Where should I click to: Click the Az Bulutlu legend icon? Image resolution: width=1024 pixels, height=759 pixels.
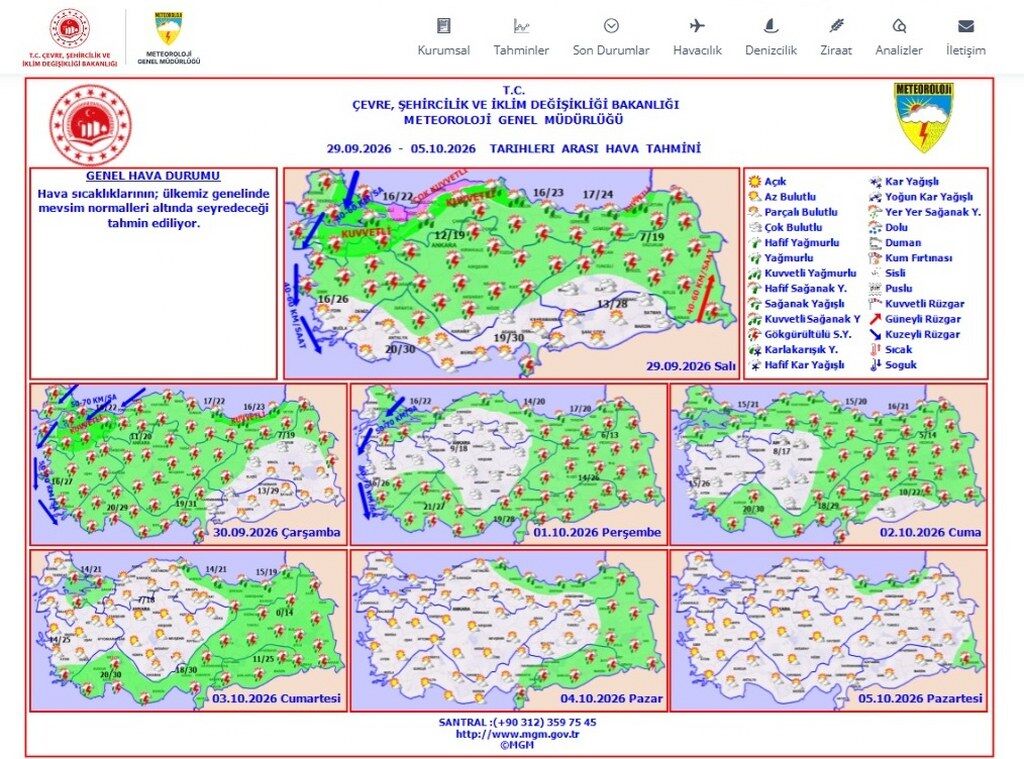(755, 197)
